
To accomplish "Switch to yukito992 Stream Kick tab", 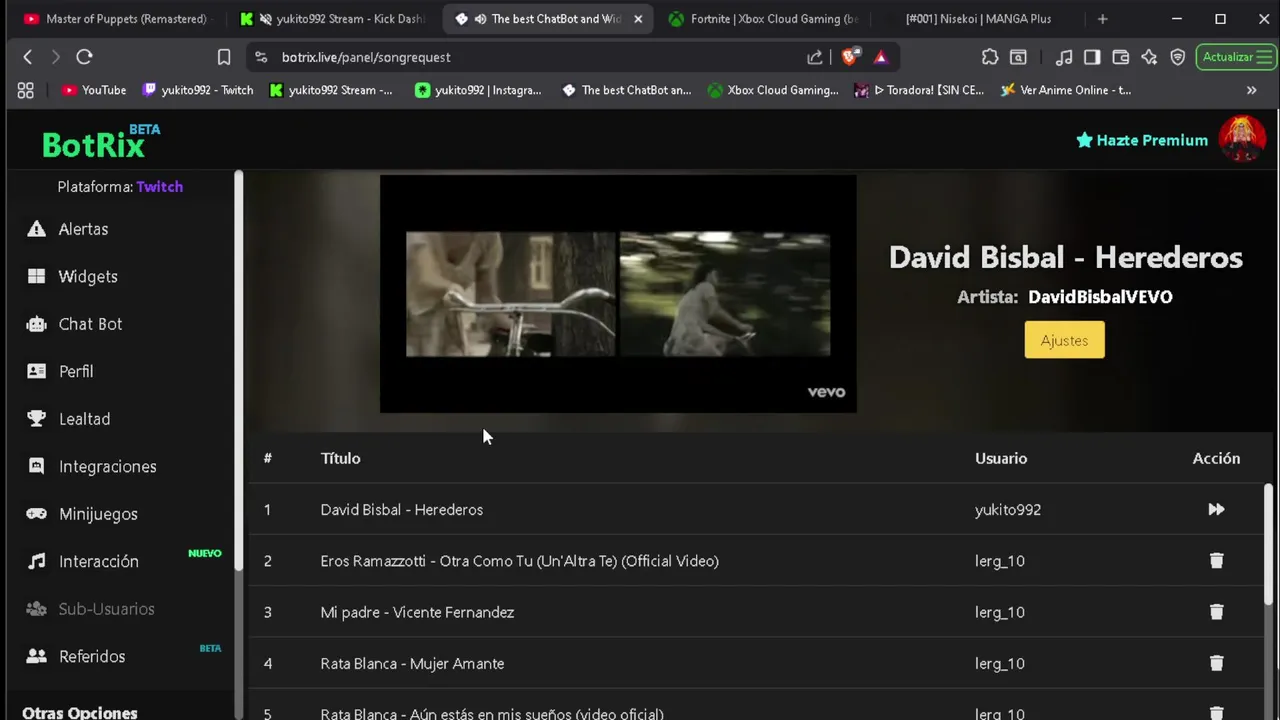I will coord(333,19).
